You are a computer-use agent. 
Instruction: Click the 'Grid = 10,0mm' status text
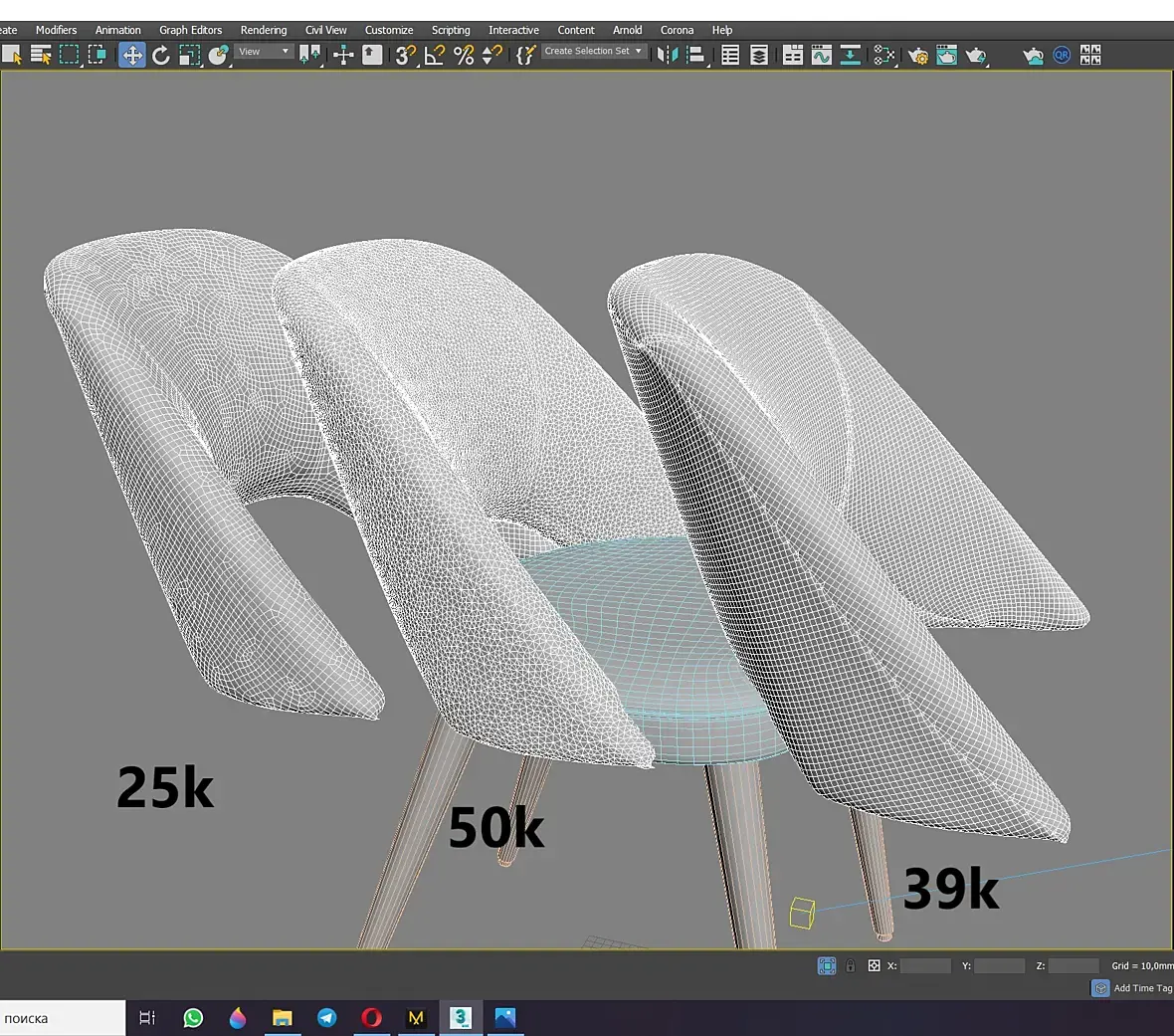(1142, 965)
